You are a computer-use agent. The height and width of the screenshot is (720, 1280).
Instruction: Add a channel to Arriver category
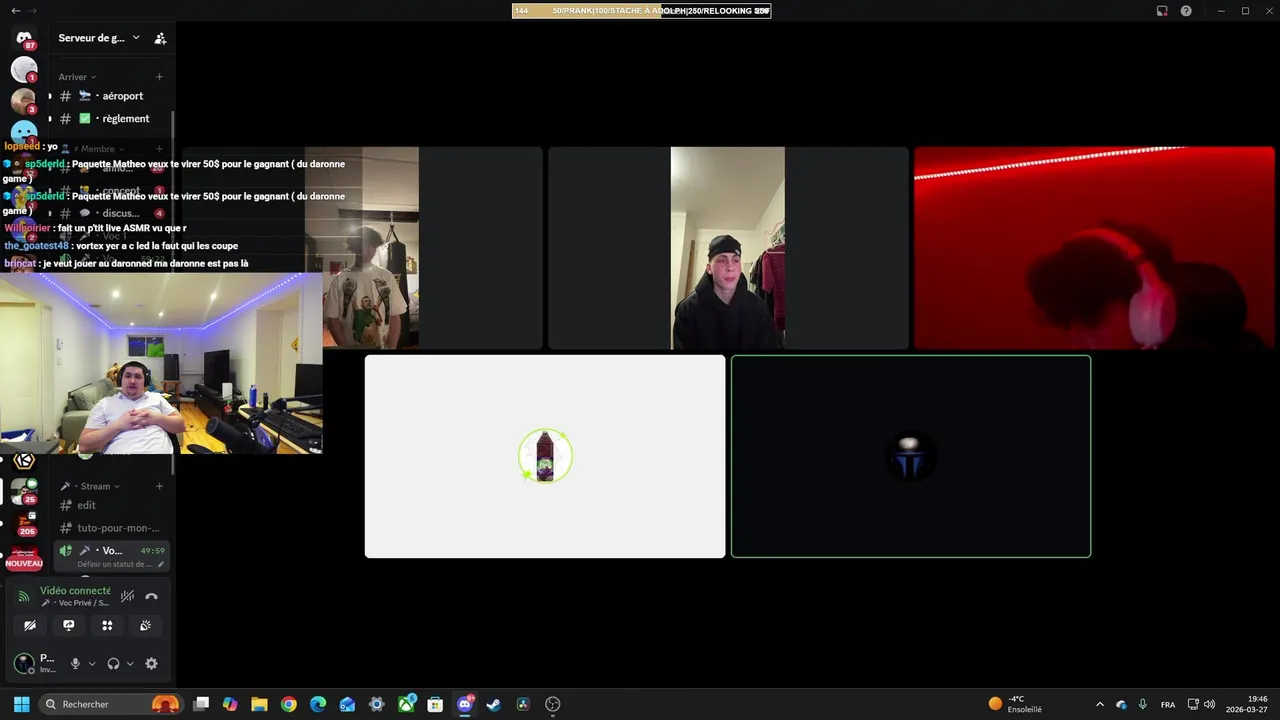[x=159, y=77]
